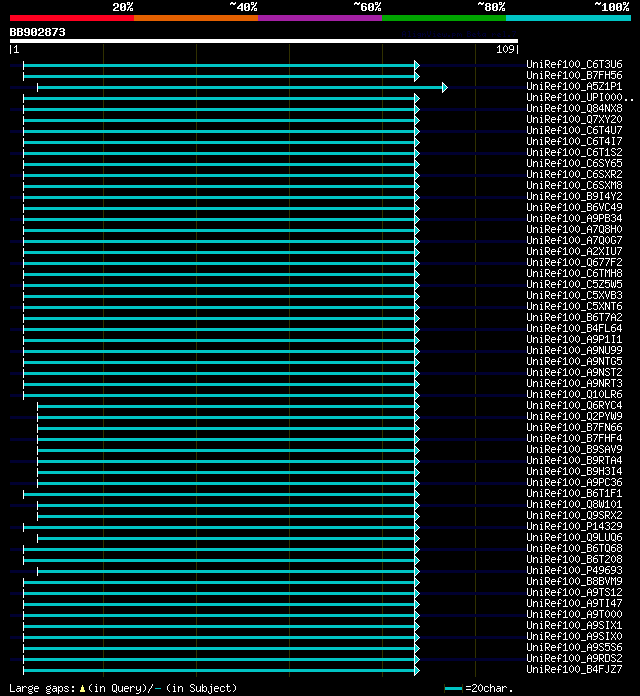Select the UniRef100_B4FL64 row label
The width and height of the screenshot is (640, 696).
[x=574, y=328]
